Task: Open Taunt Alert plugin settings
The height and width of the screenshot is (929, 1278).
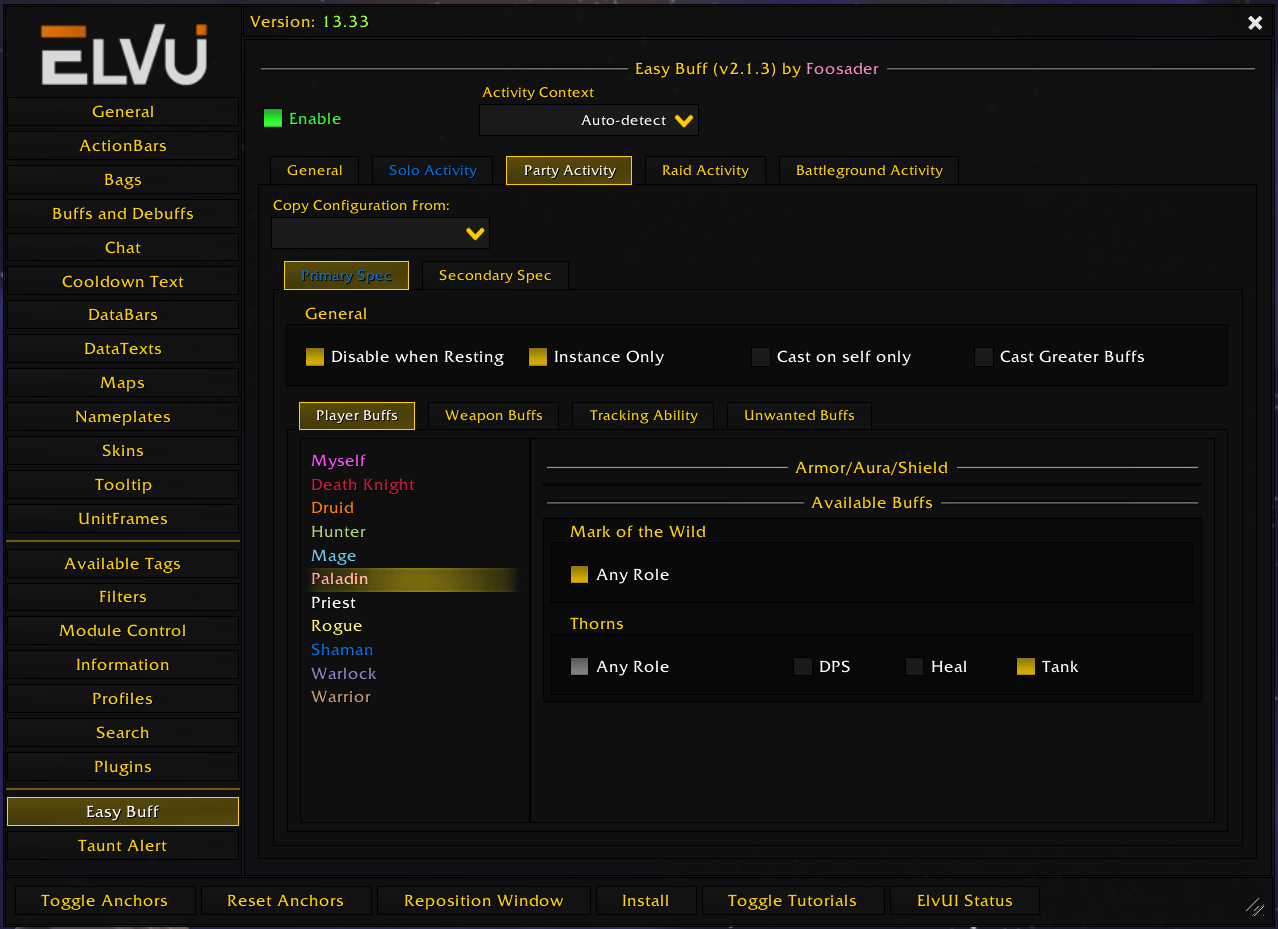Action: pos(123,846)
